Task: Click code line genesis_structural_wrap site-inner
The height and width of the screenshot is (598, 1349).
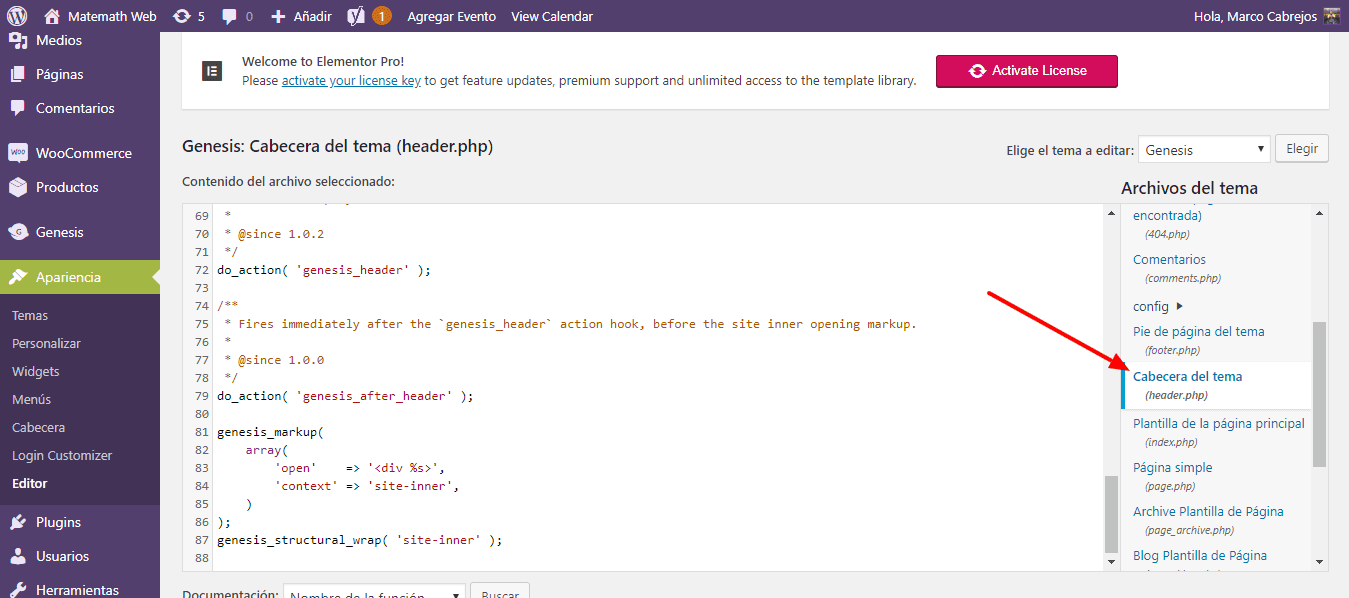Action: [x=359, y=540]
